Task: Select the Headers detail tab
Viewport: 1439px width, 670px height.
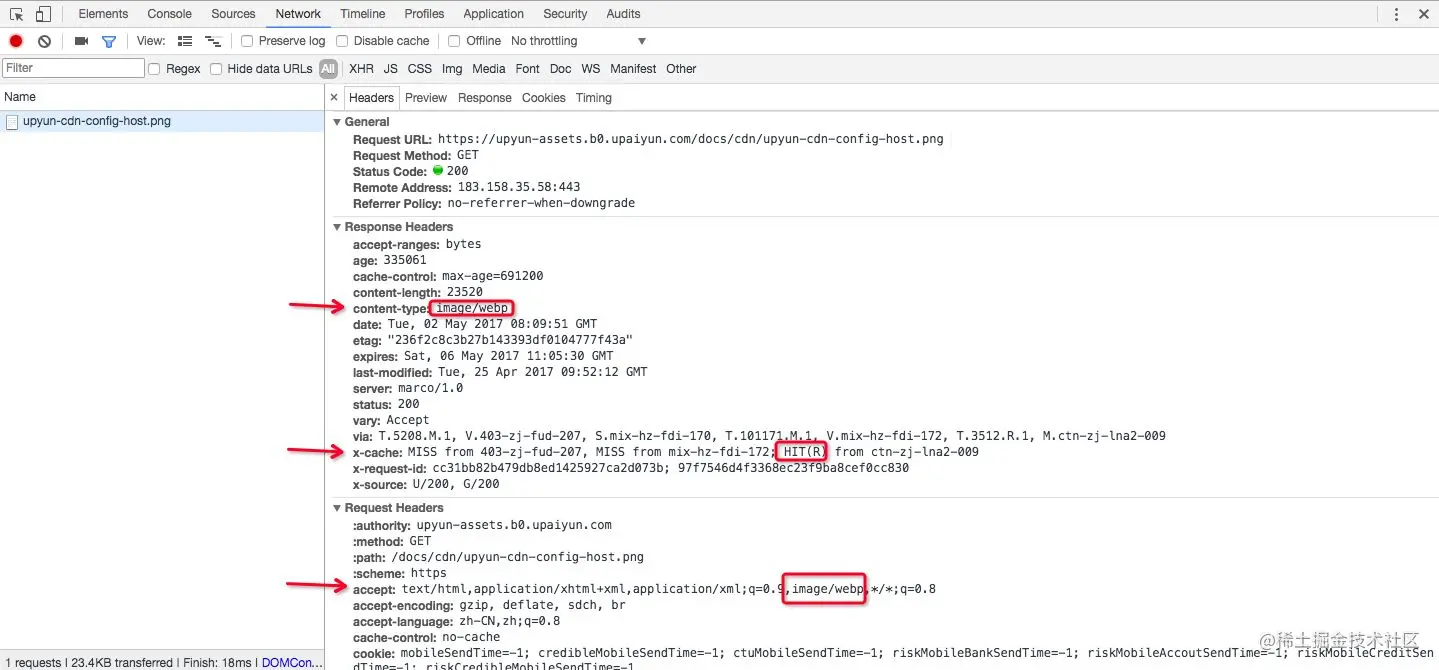Action: point(371,98)
